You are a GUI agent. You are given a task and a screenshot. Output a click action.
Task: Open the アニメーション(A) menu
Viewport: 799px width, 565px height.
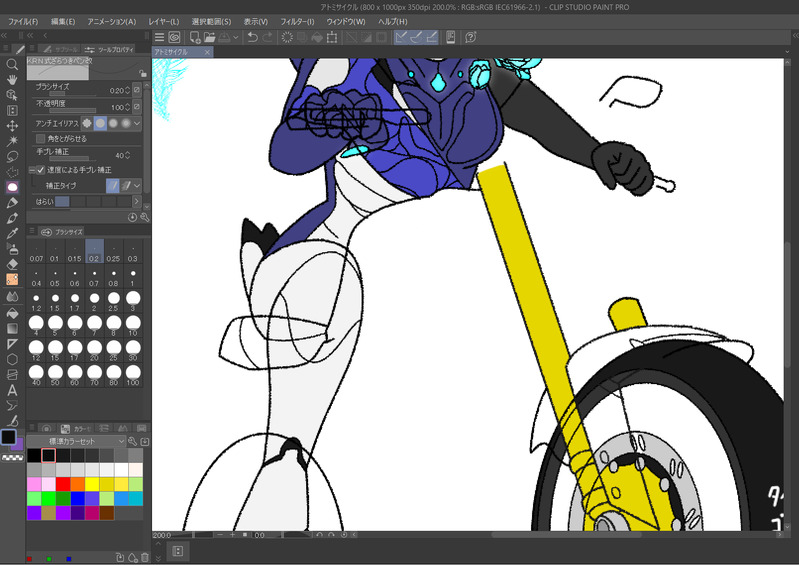112,21
